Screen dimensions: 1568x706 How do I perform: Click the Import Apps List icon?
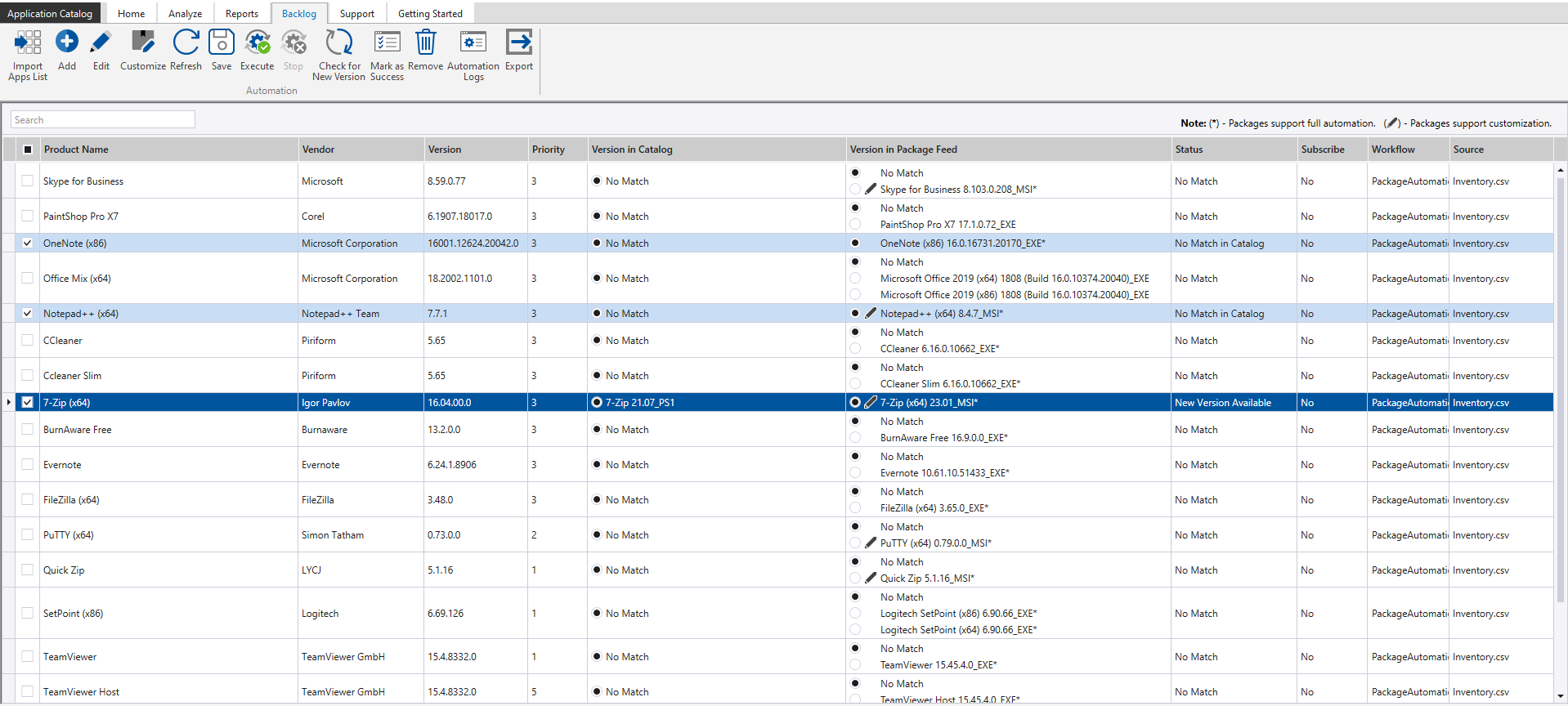click(28, 43)
